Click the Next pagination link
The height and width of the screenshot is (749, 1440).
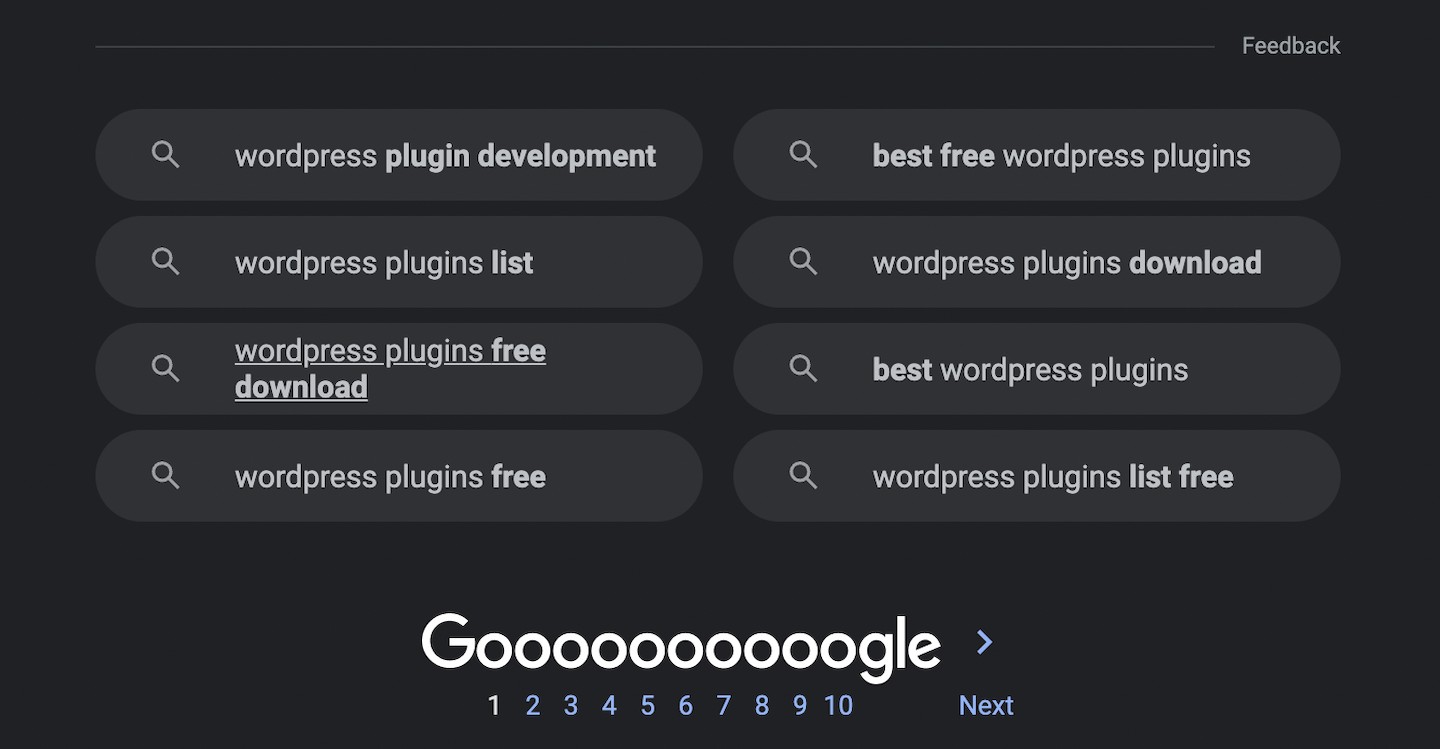pos(986,706)
